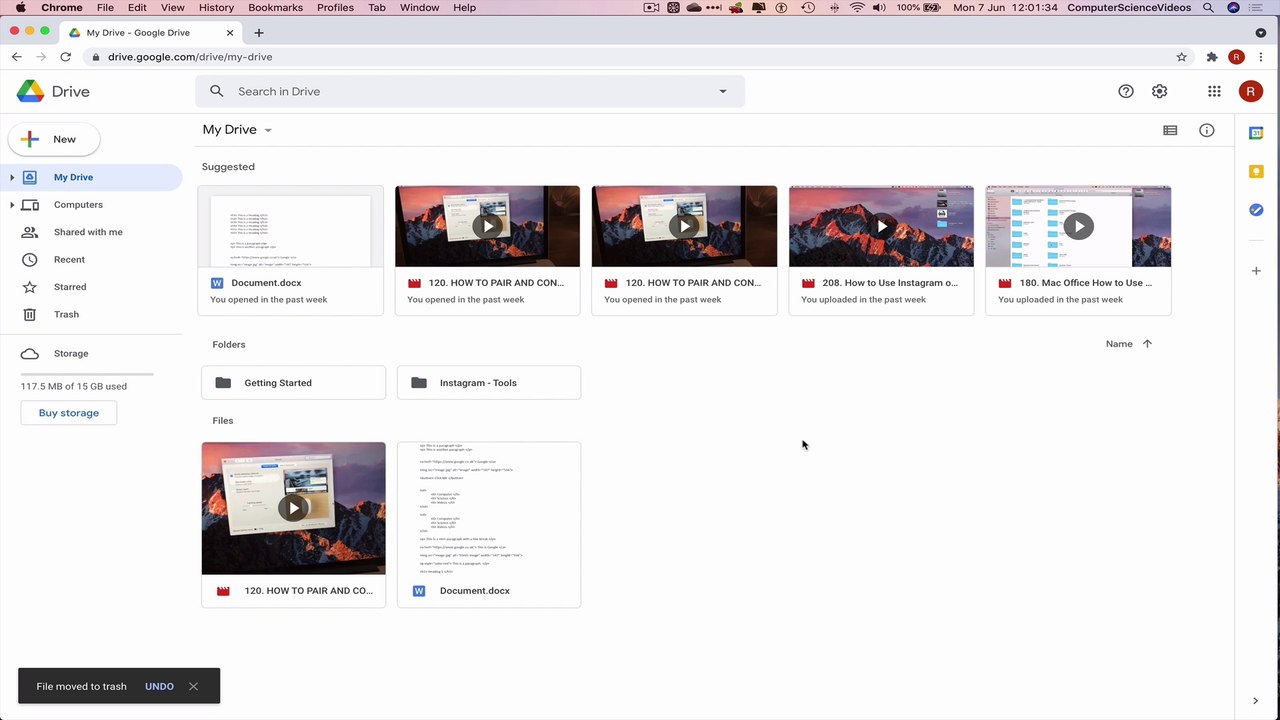The width and height of the screenshot is (1280, 720).
Task: Open the Chrome profile avatar in toolbar
Action: coord(1237,57)
